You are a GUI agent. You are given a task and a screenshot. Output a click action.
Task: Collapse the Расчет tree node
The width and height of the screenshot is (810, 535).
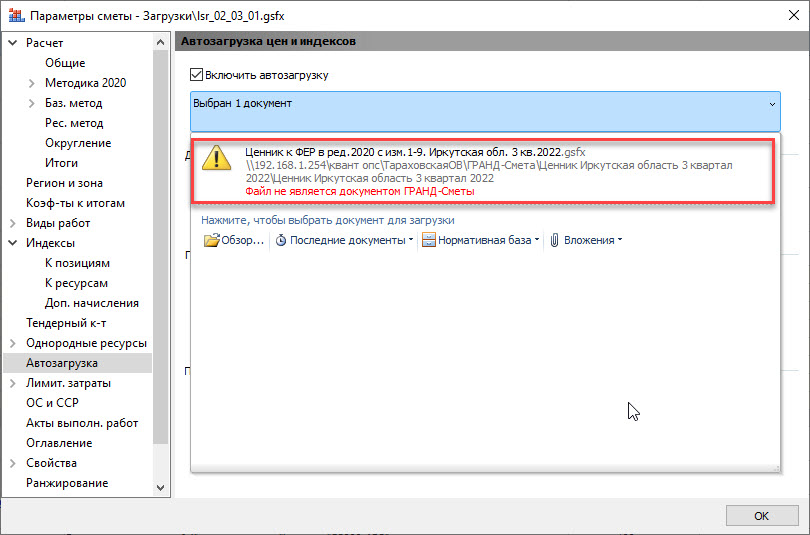[x=13, y=43]
